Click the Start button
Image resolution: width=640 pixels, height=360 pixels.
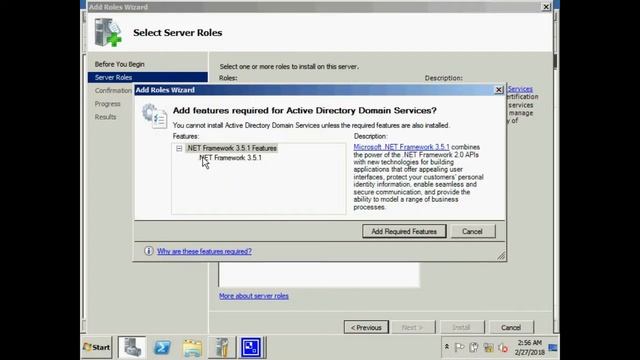tap(97, 347)
